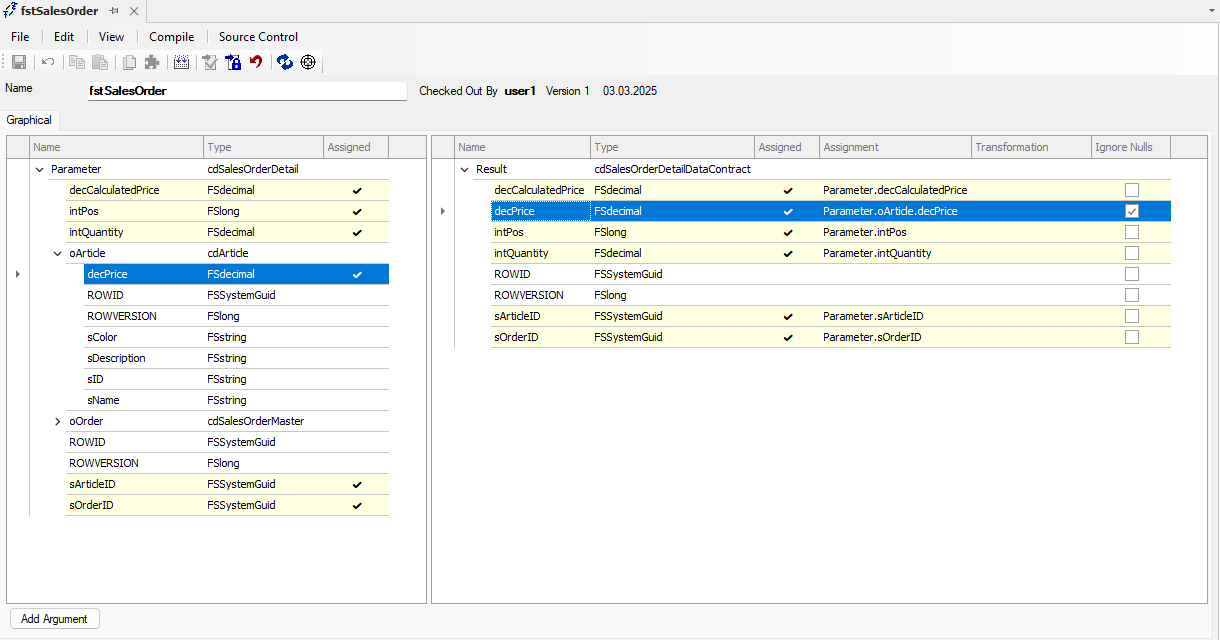
Task: Select intQuantity in the Result tree
Action: click(x=830, y=253)
